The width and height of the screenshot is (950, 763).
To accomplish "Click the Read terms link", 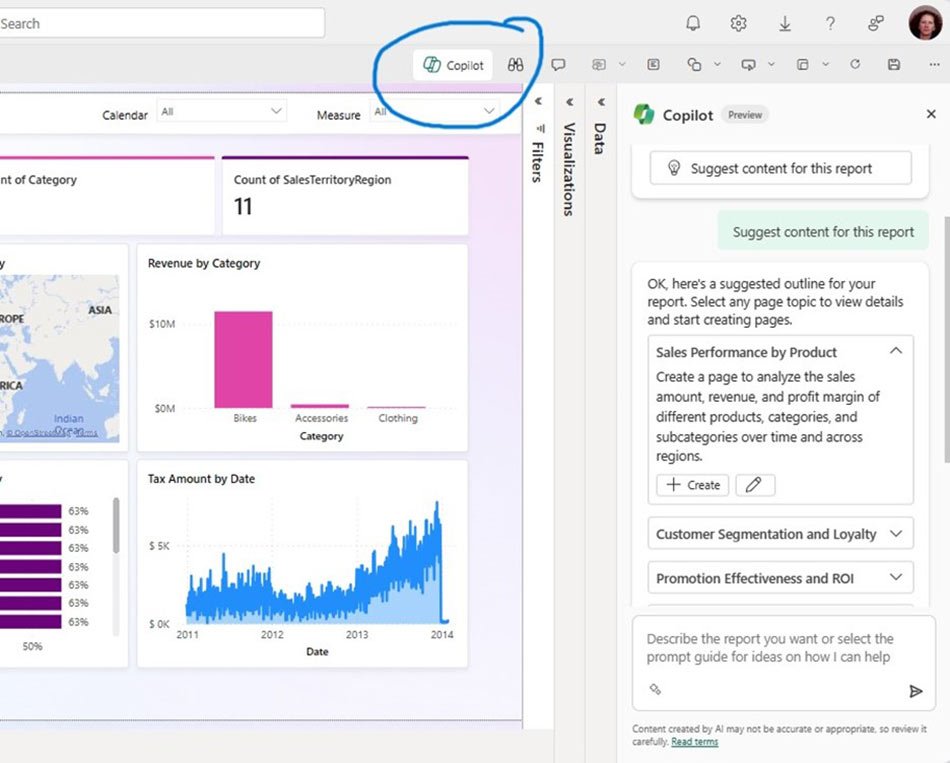I will [x=694, y=742].
